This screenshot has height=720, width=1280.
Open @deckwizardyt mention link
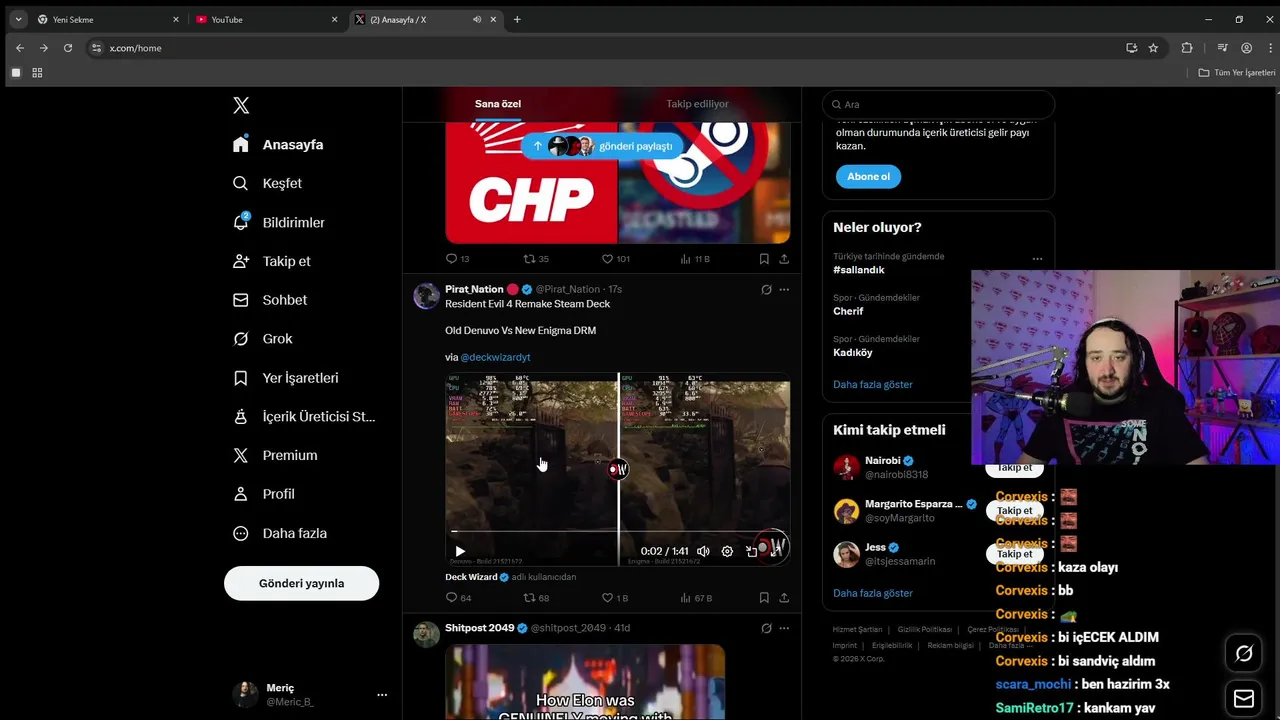(495, 357)
